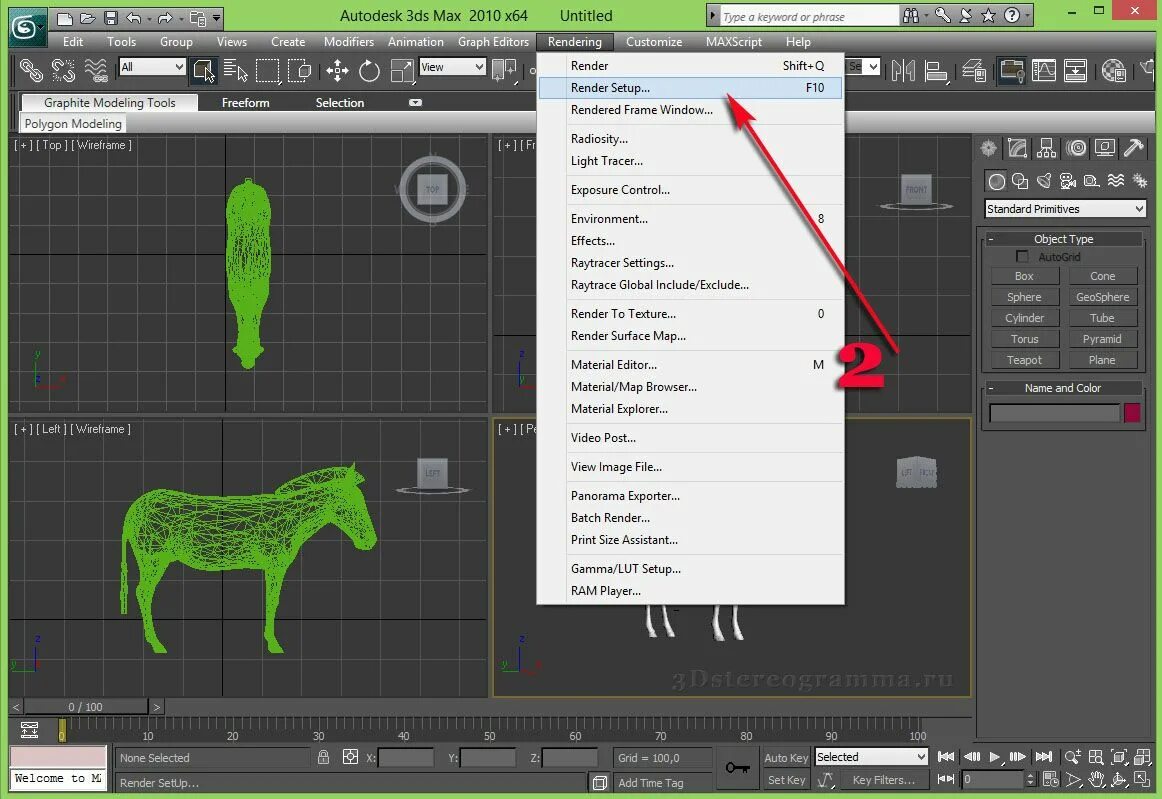Enable the AutoGrid checkbox
Viewport: 1162px width, 799px height.
pos(1023,256)
